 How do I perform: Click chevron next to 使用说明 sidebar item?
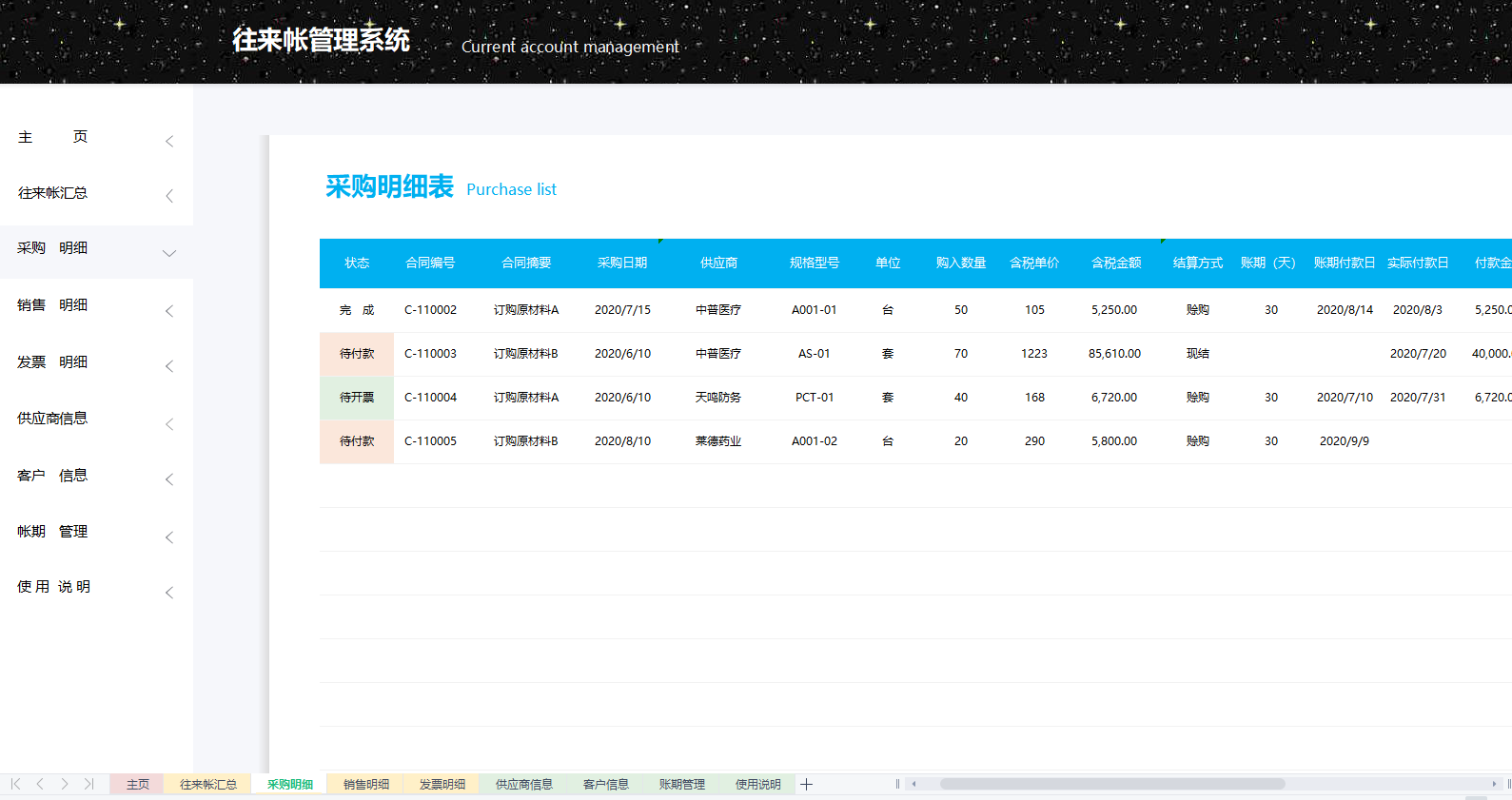click(x=169, y=593)
